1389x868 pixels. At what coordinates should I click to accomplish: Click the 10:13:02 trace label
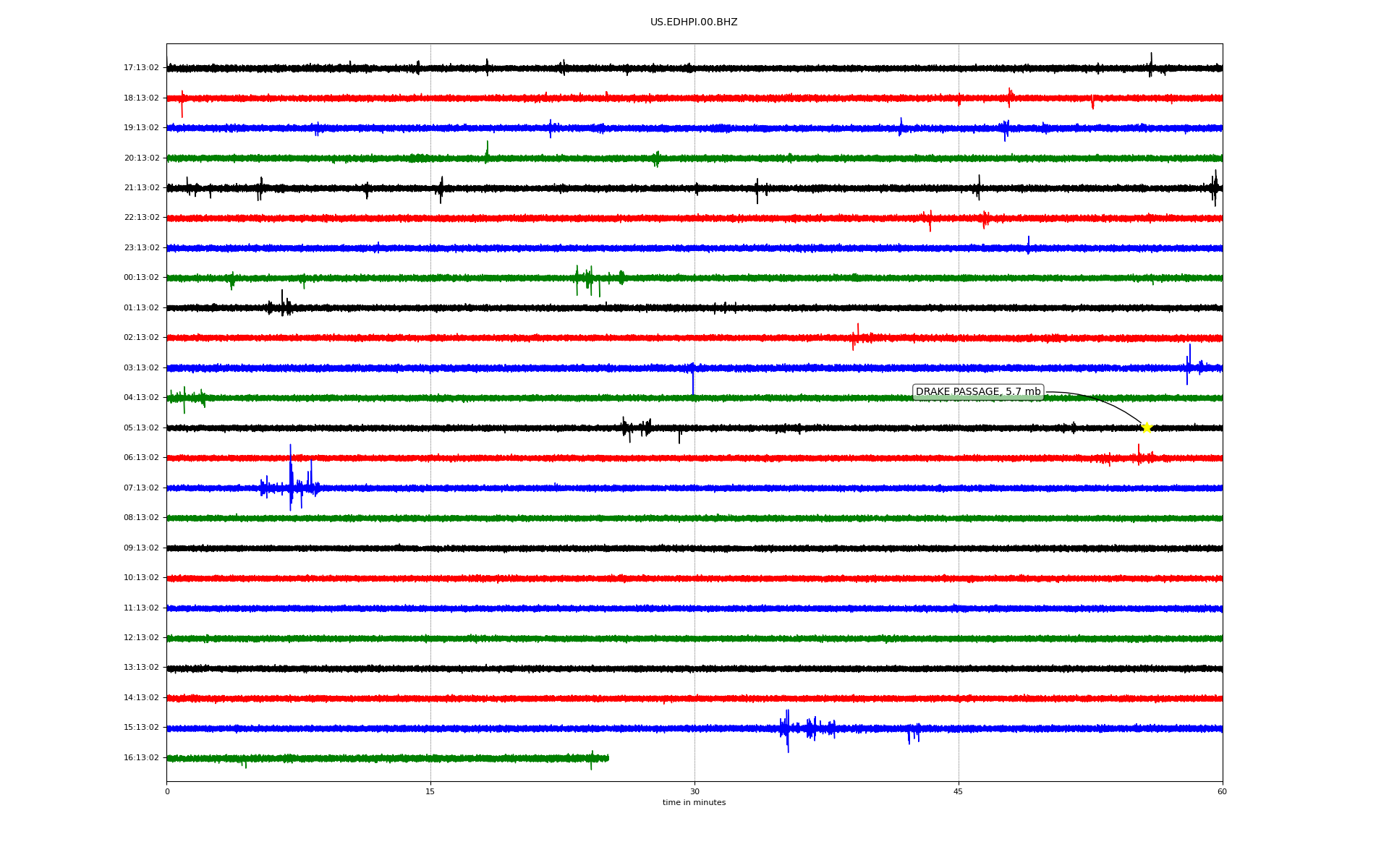click(141, 578)
